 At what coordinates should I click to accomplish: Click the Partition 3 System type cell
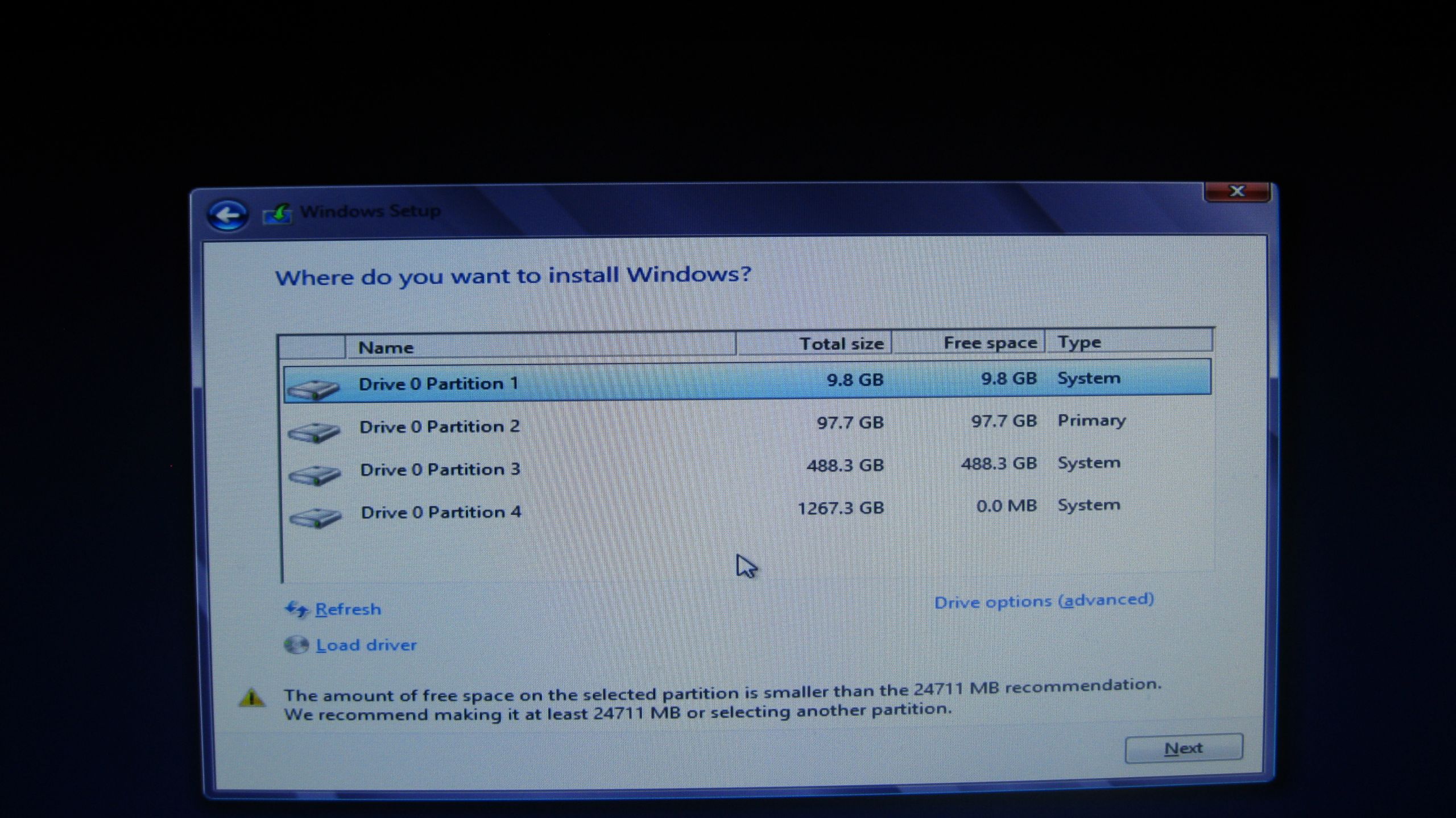(1089, 463)
